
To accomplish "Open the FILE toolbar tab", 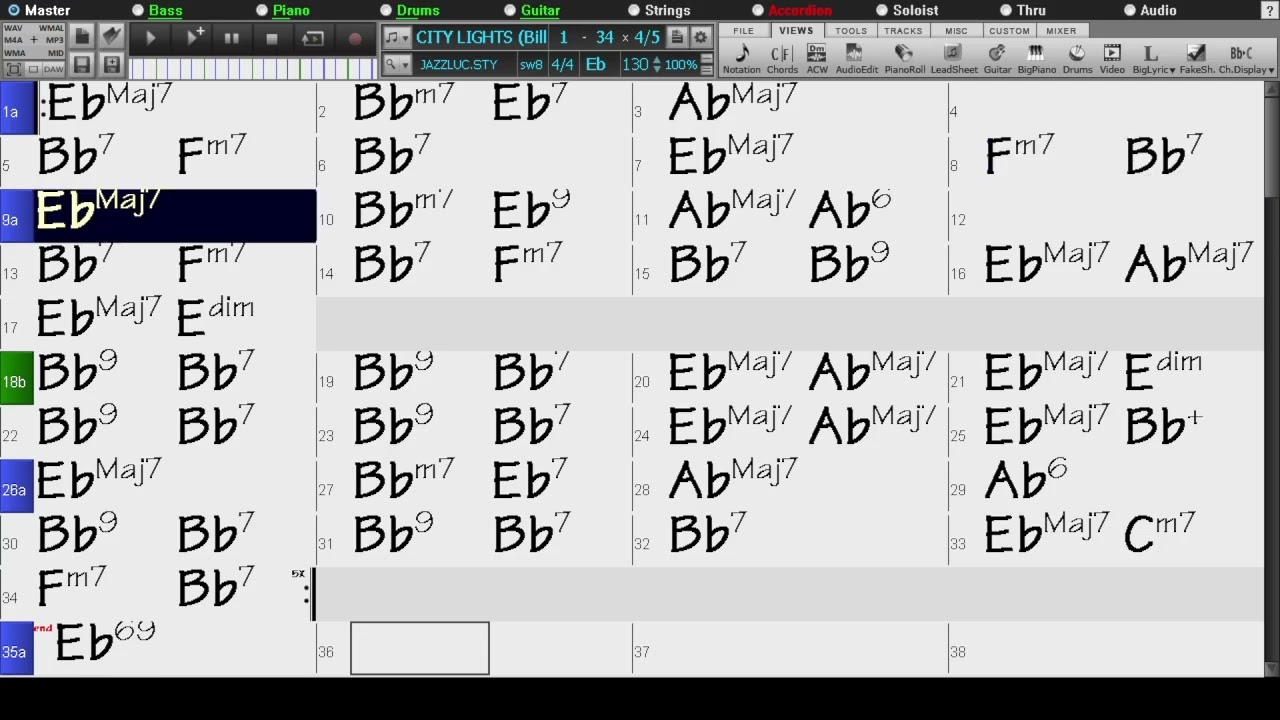I will coord(743,31).
